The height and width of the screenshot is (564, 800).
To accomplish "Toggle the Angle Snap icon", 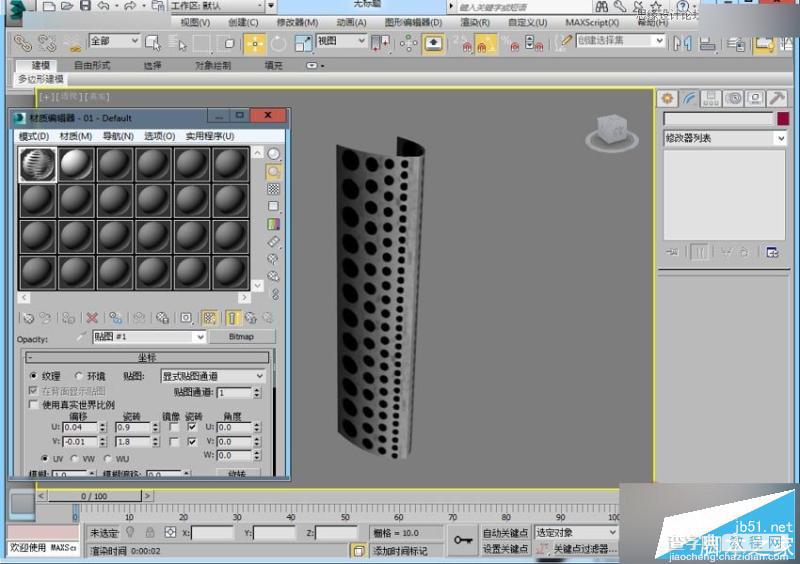I will [x=485, y=44].
